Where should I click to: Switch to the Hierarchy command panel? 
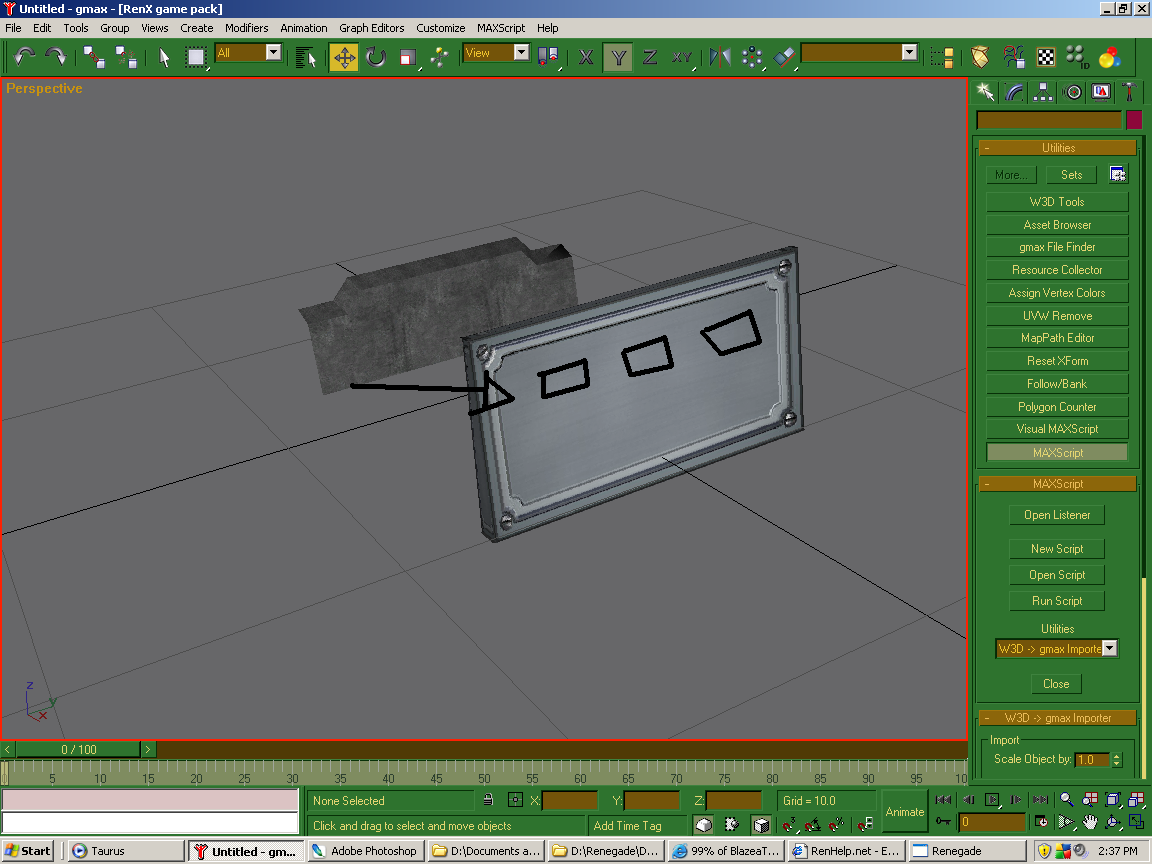pos(1043,92)
